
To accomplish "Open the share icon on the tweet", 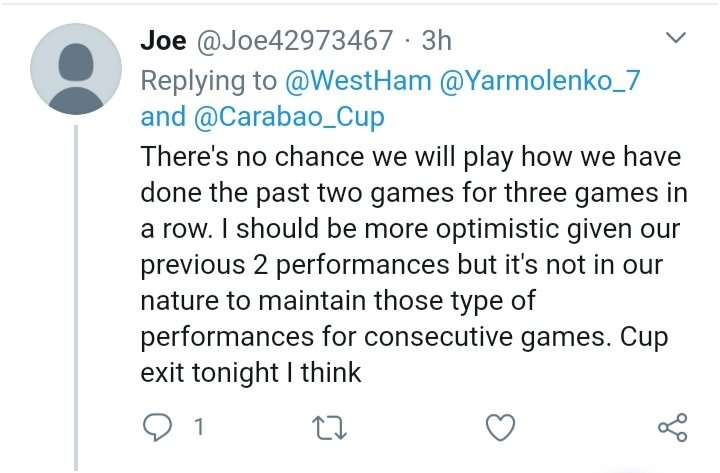I will click(x=673, y=428).
